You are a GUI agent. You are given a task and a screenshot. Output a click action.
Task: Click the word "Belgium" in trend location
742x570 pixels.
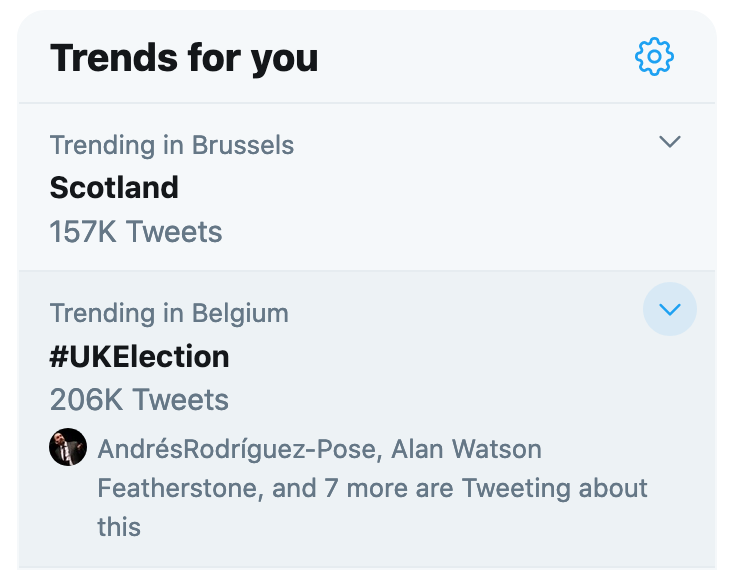point(238,313)
